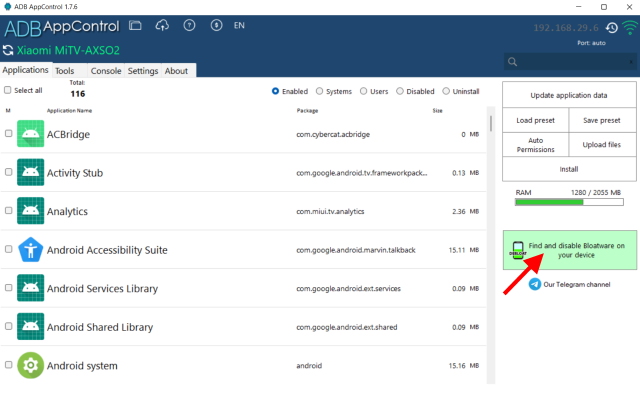Click the Android system gear icon

[31, 365]
